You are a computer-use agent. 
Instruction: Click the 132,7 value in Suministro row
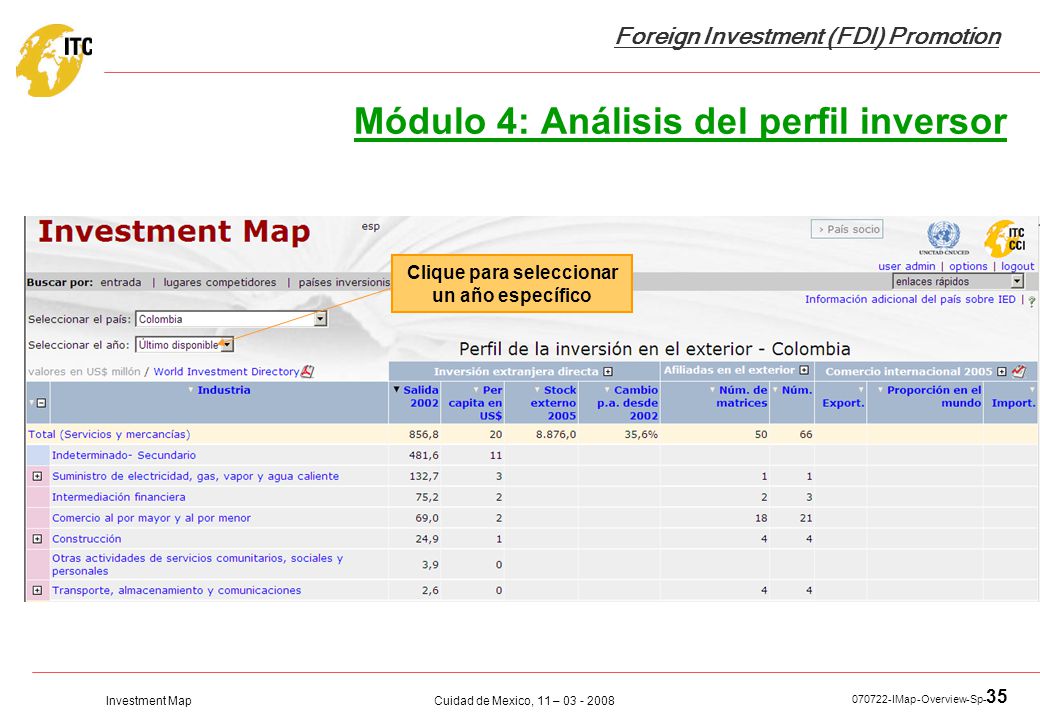pos(424,476)
